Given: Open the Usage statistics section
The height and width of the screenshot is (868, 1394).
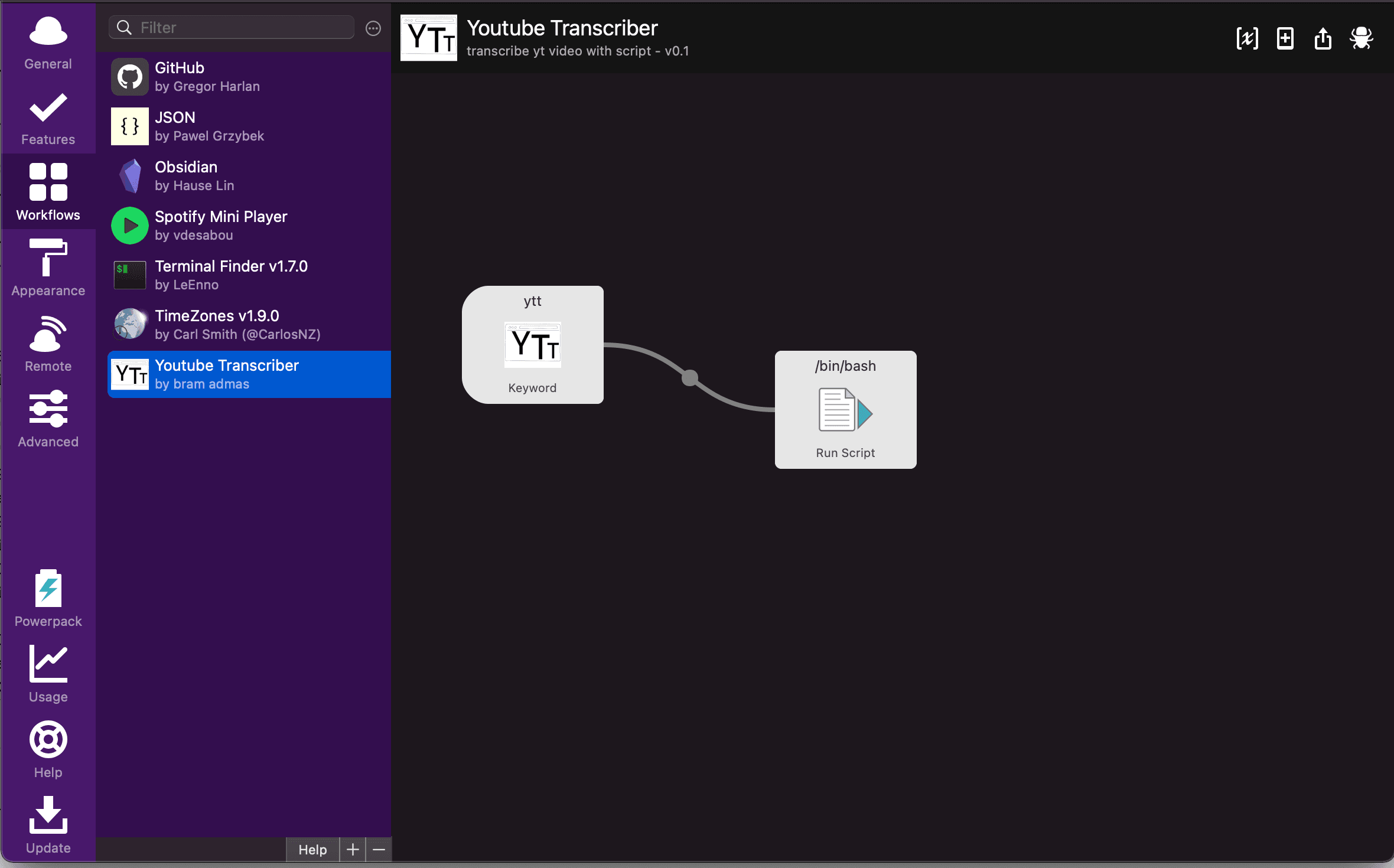Looking at the screenshot, I should [x=48, y=674].
